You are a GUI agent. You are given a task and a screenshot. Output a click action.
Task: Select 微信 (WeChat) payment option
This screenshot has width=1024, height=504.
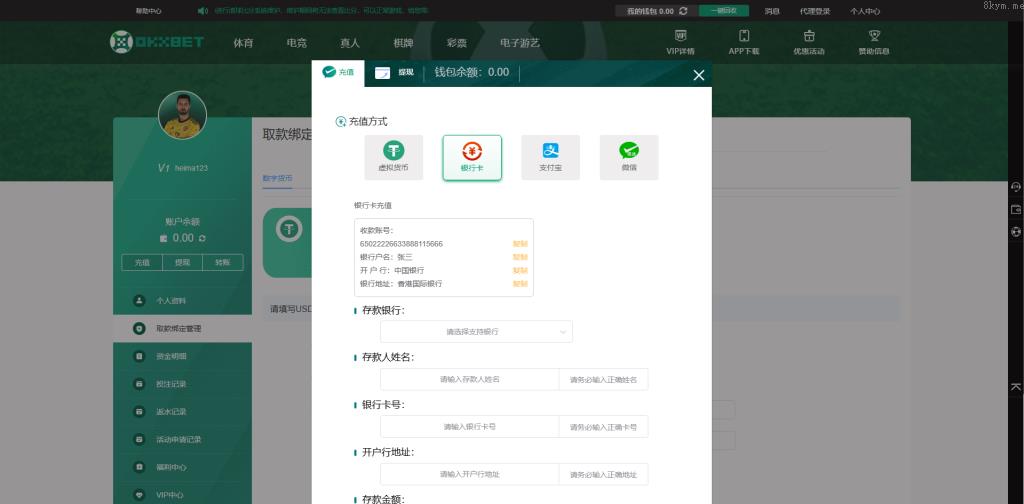[629, 157]
